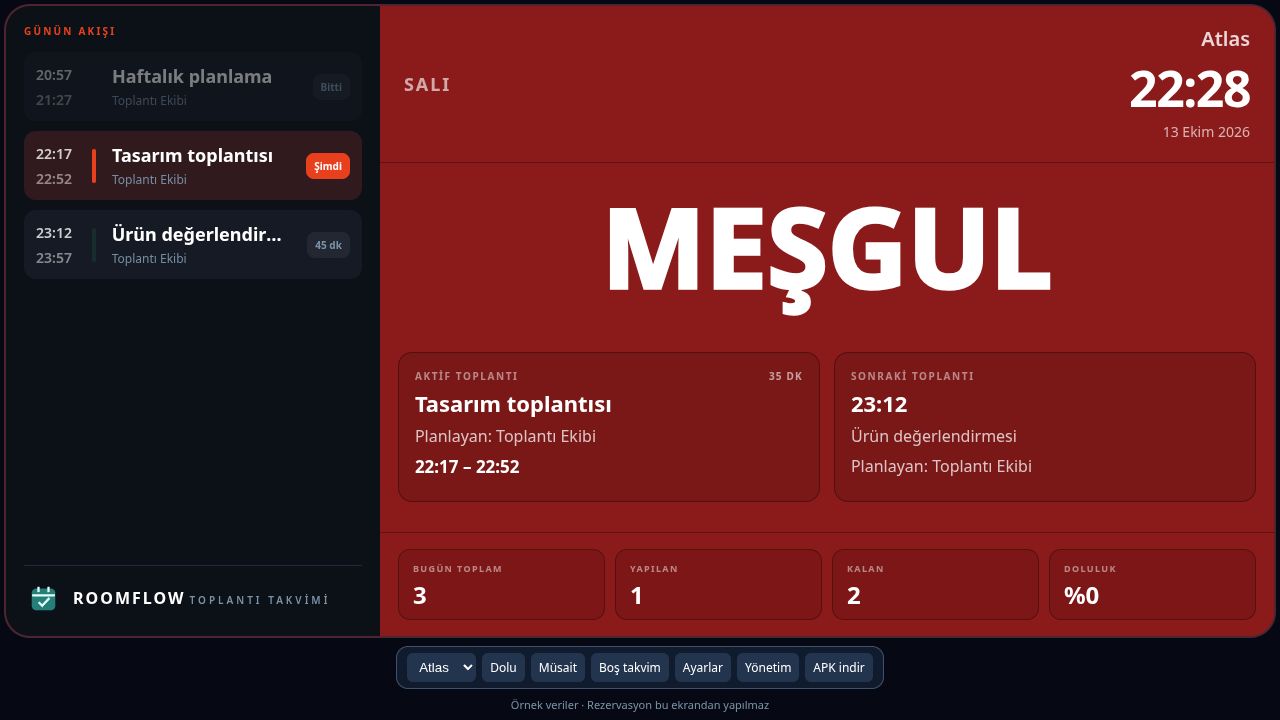Click the GÜNÜN AKIŞI heading
Image resolution: width=1280 pixels, height=720 pixels.
point(70,31)
